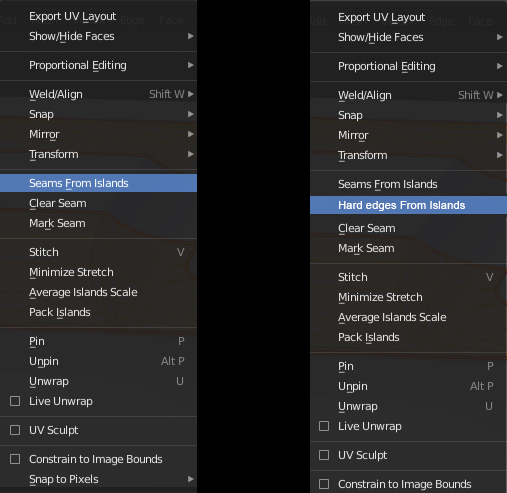Toggle UV Sculpt checkbox in left menu
This screenshot has width=507, height=493.
[15, 430]
